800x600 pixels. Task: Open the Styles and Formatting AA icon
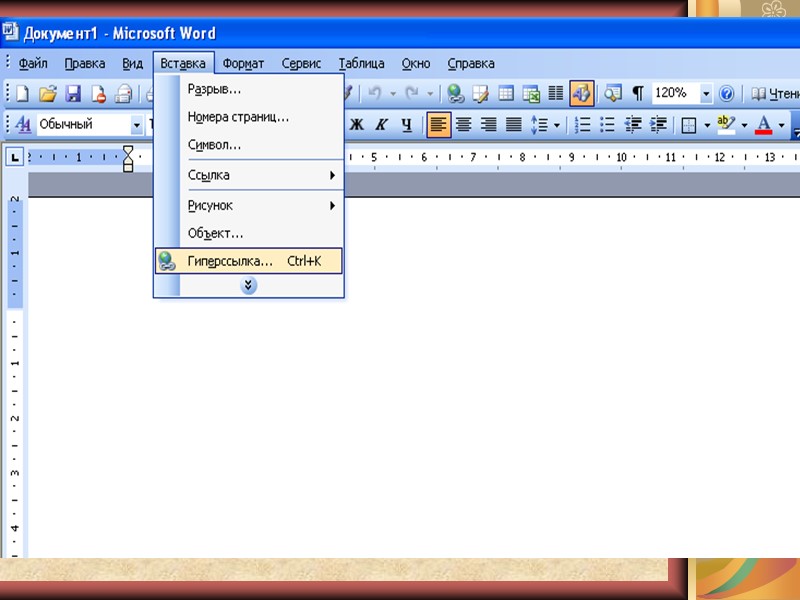click(23, 124)
